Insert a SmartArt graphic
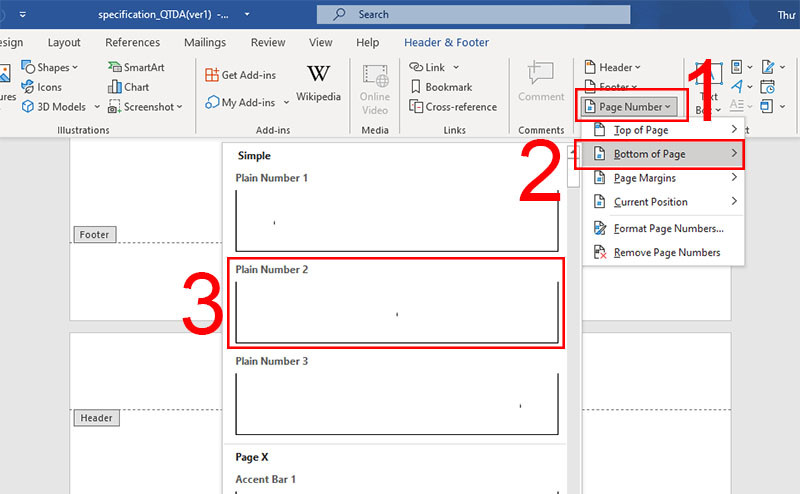The image size is (800, 494). coord(136,67)
